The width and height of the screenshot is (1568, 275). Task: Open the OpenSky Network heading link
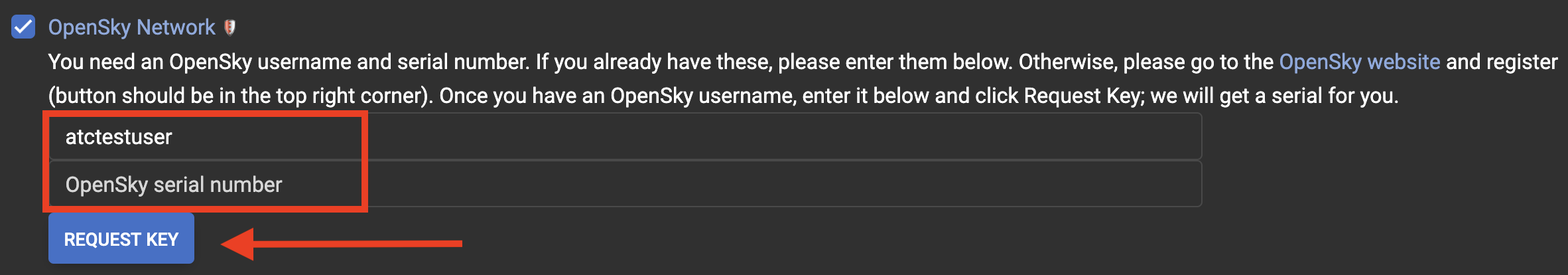131,27
